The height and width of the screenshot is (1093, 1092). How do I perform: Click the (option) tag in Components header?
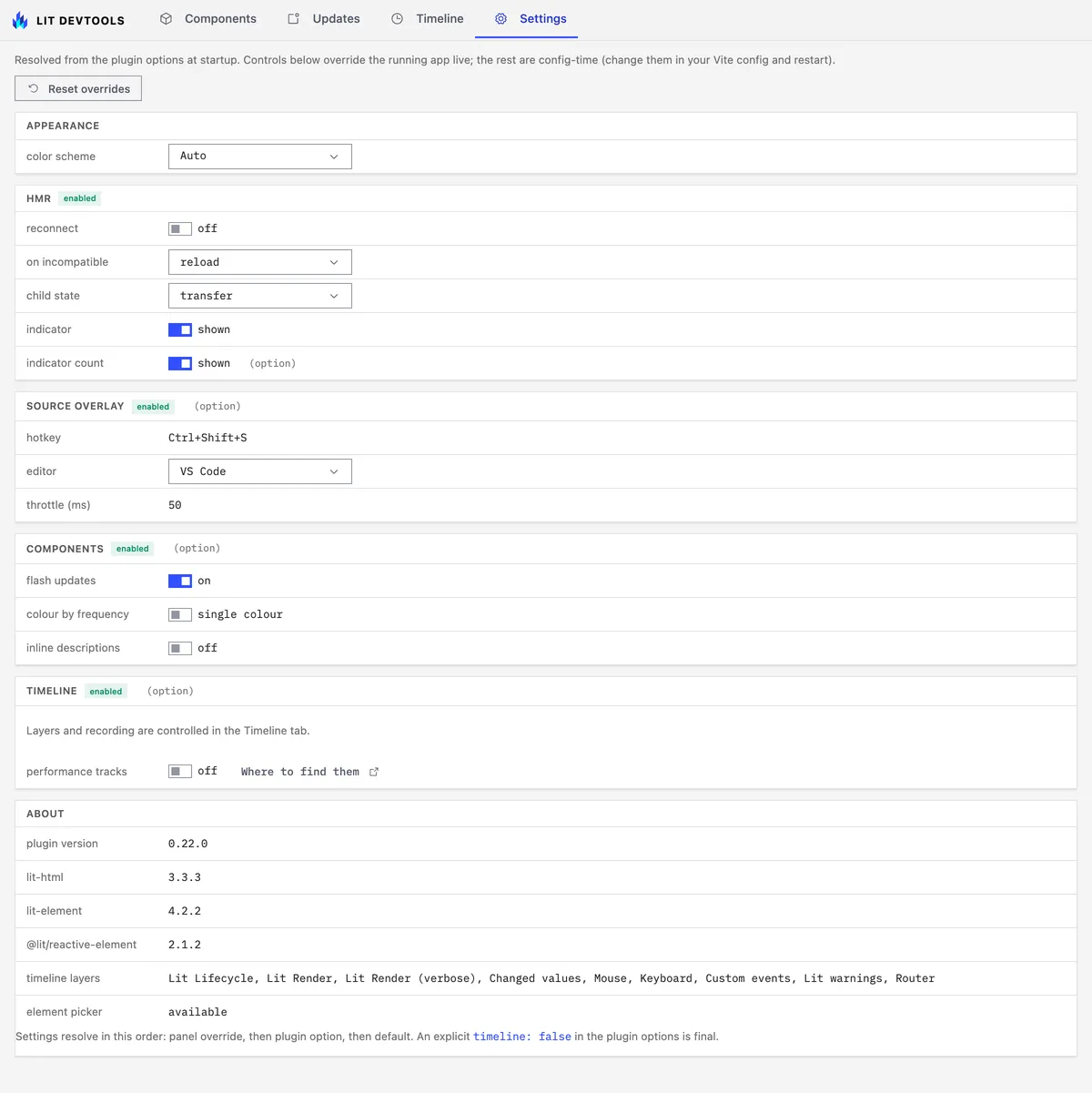click(197, 548)
